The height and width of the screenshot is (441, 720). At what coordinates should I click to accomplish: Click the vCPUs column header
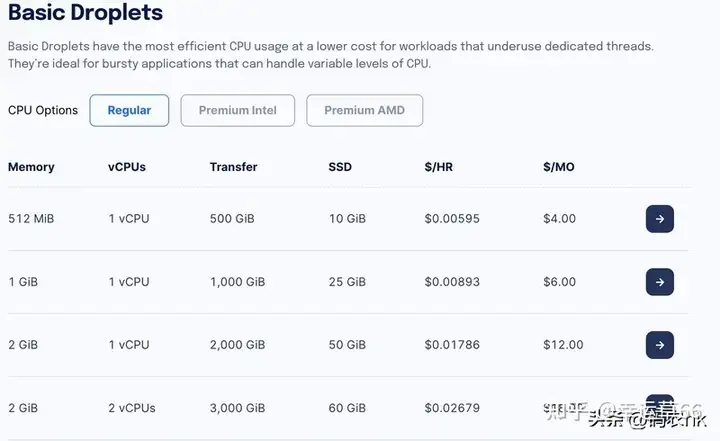[x=127, y=167]
